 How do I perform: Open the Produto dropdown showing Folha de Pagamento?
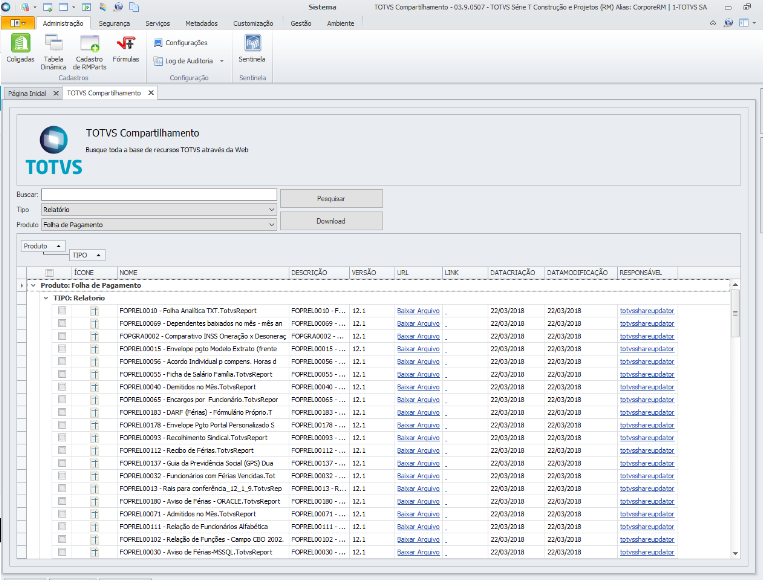coord(159,225)
